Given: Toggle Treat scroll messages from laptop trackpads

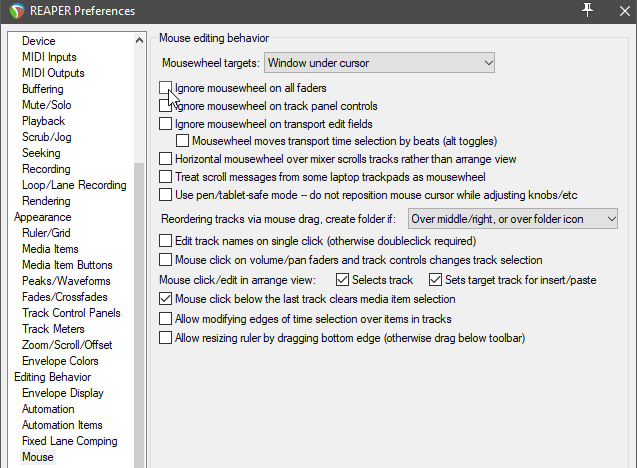Looking at the screenshot, I should (165, 177).
